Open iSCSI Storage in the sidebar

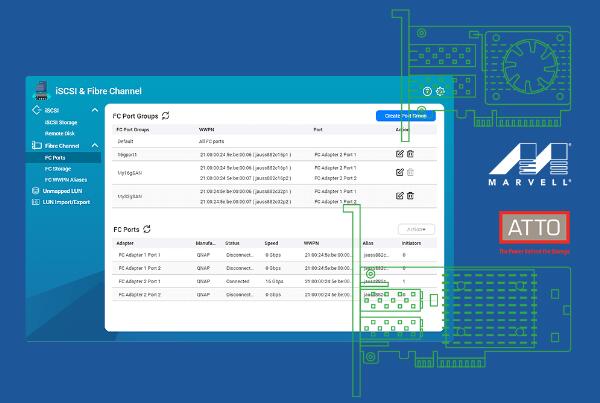click(61, 122)
